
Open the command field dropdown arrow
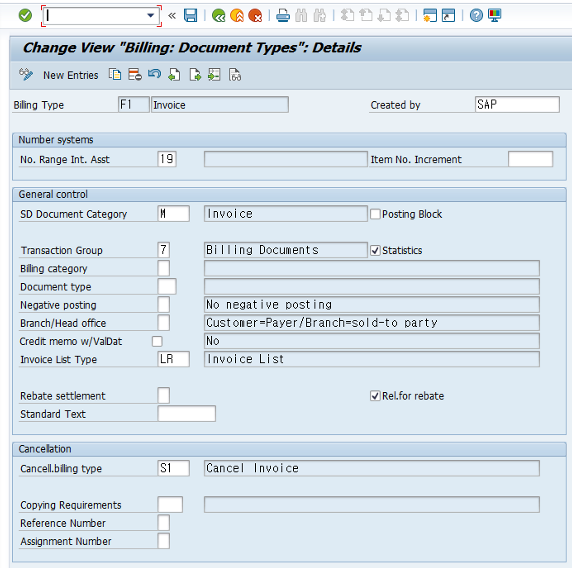click(x=150, y=16)
